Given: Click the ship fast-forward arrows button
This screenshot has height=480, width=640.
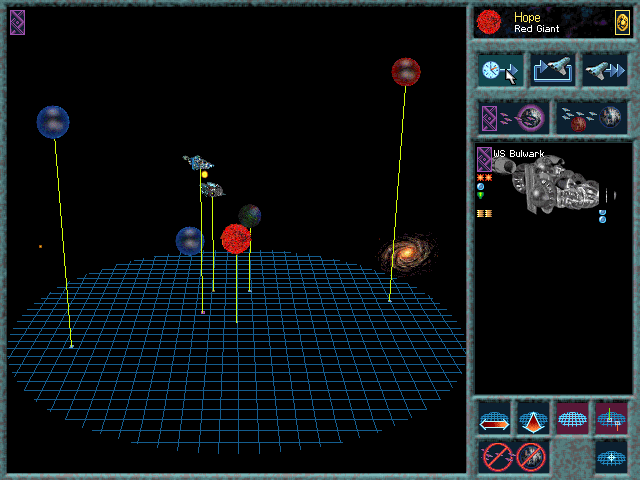Looking at the screenshot, I should click(605, 71).
